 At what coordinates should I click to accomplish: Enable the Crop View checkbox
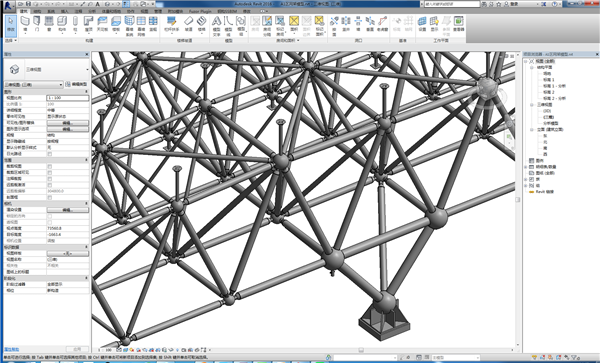[x=49, y=166]
